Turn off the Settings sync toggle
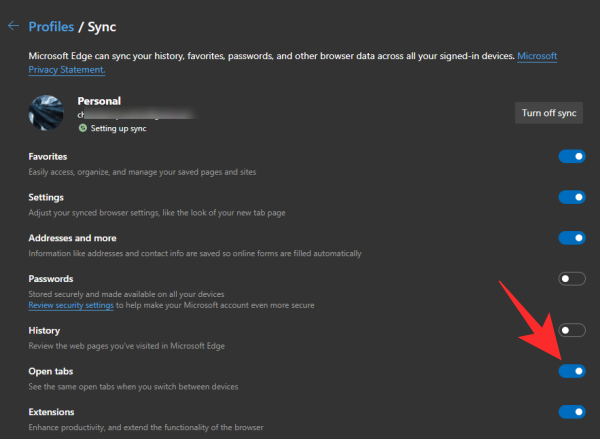 pos(572,197)
